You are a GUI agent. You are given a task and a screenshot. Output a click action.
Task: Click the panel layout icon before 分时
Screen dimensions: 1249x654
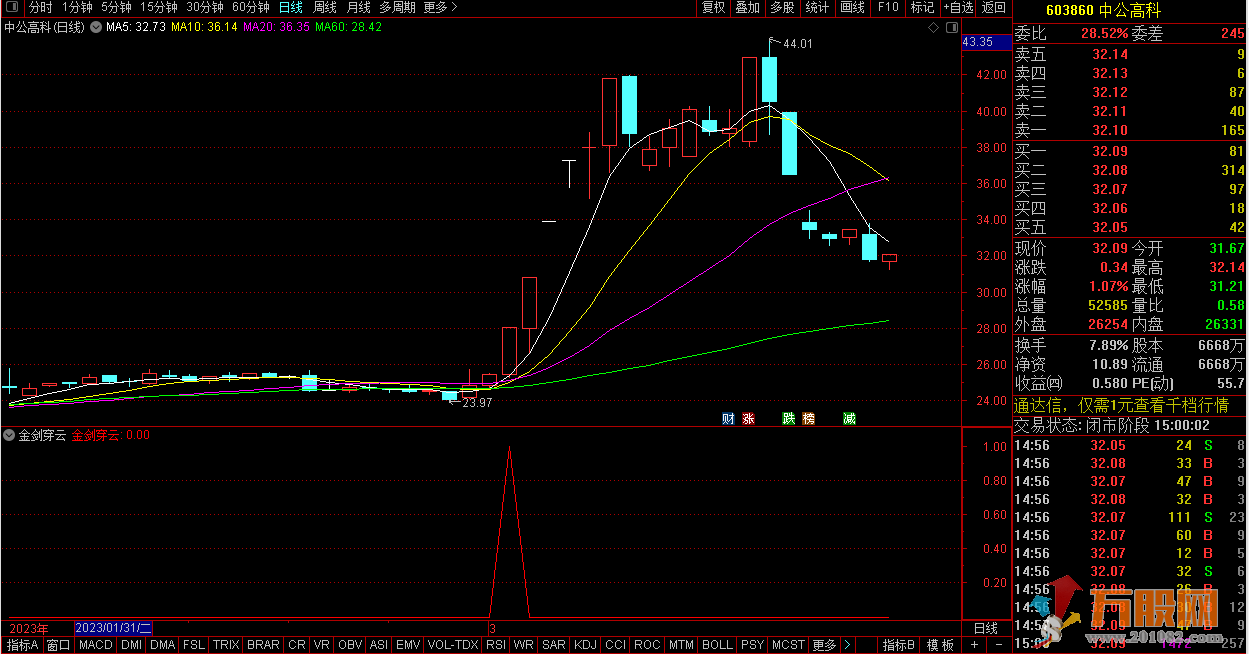(13, 7)
